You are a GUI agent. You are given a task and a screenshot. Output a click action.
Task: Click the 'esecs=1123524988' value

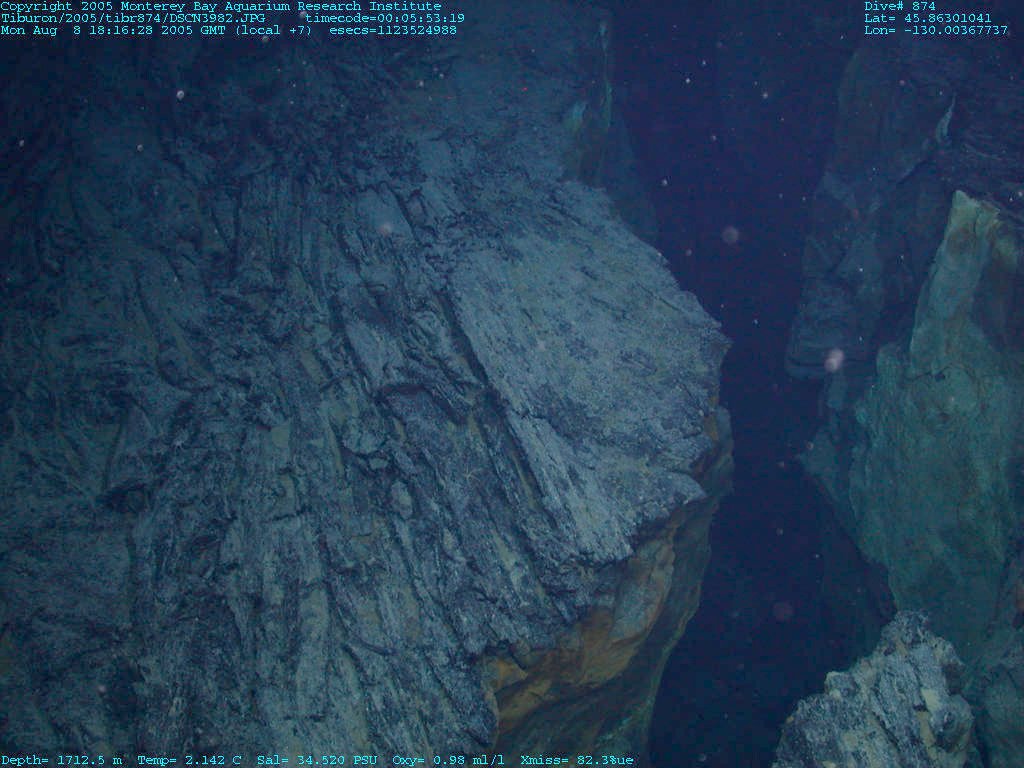click(392, 30)
